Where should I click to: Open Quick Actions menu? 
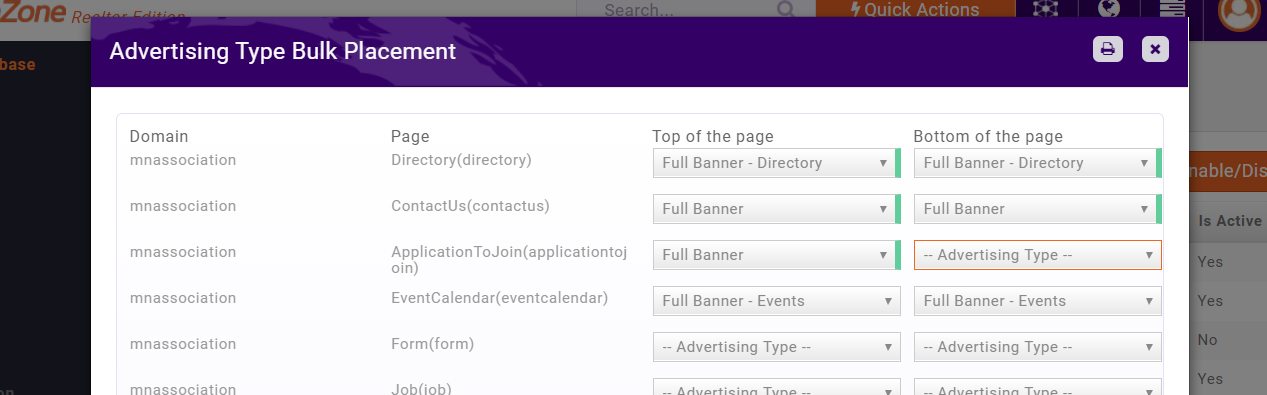(915, 10)
